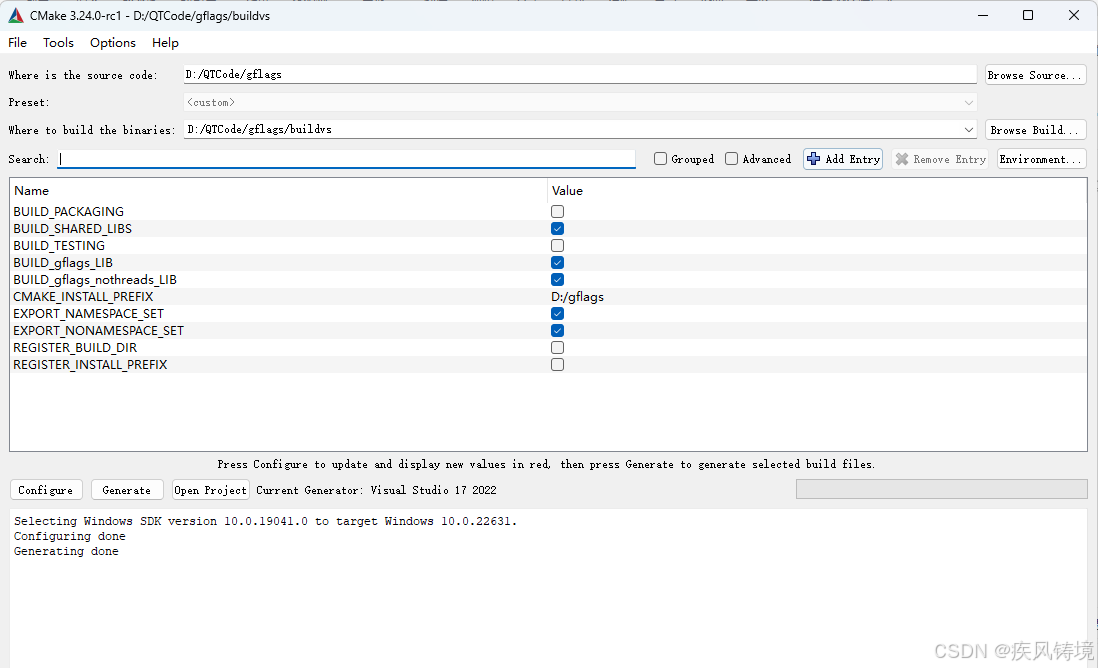Toggle the Advanced checkbox
1098x668 pixels.
[731, 159]
